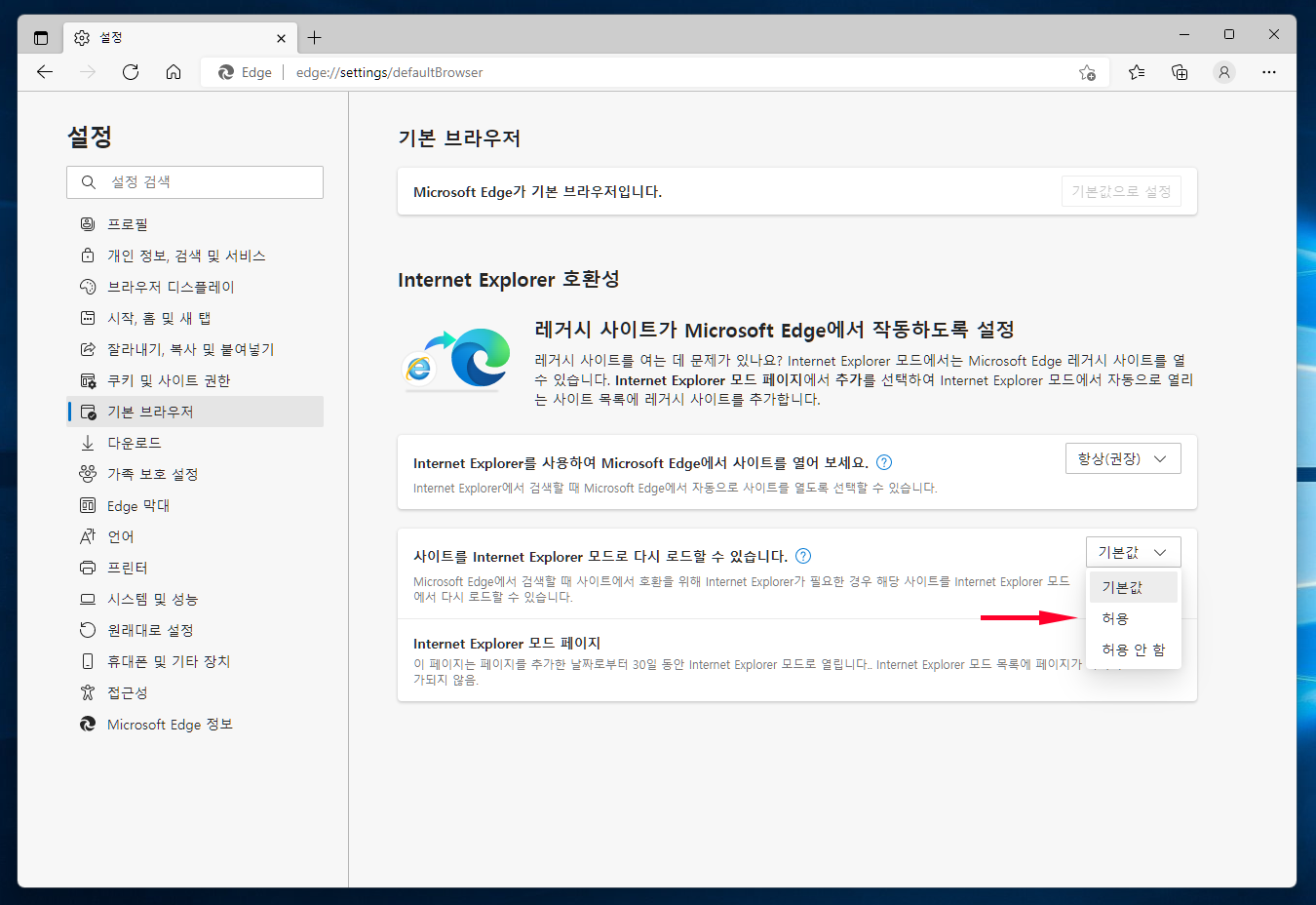Click the 휴대폰 및 기타 장치 phone icon
Viewport: 1316px width, 905px height.
tap(88, 661)
